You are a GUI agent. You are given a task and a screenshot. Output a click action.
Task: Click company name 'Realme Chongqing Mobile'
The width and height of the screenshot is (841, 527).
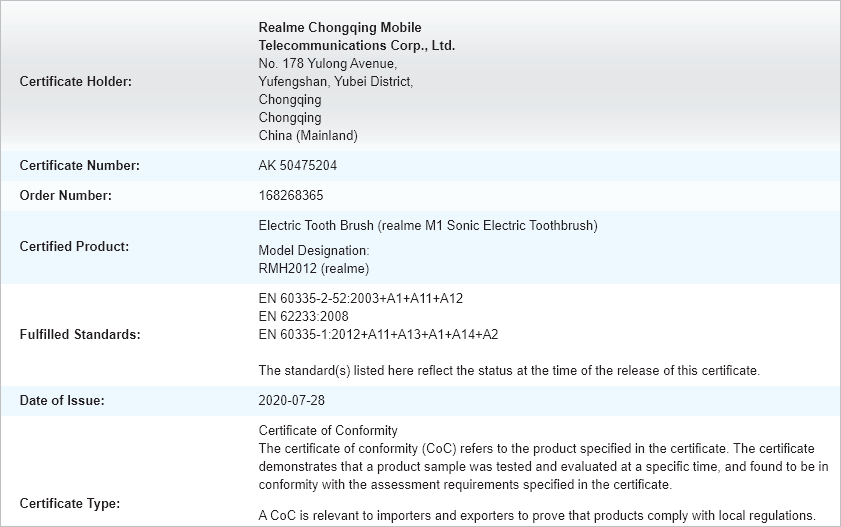tap(340, 27)
